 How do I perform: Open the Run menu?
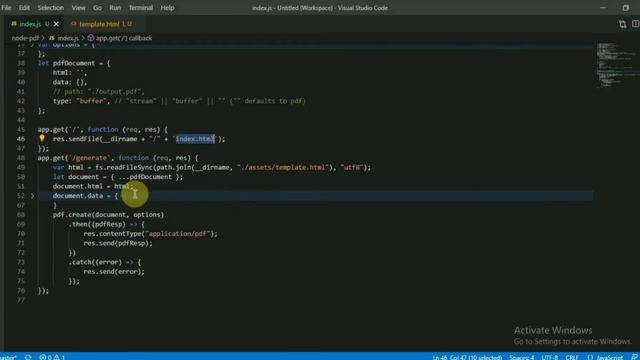coord(115,8)
